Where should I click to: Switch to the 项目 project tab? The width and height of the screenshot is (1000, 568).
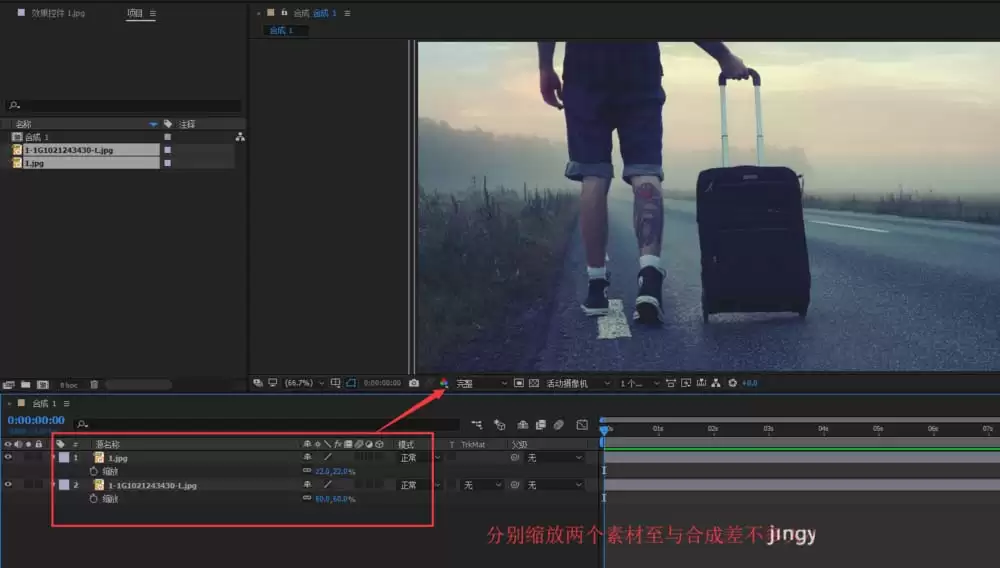(135, 13)
